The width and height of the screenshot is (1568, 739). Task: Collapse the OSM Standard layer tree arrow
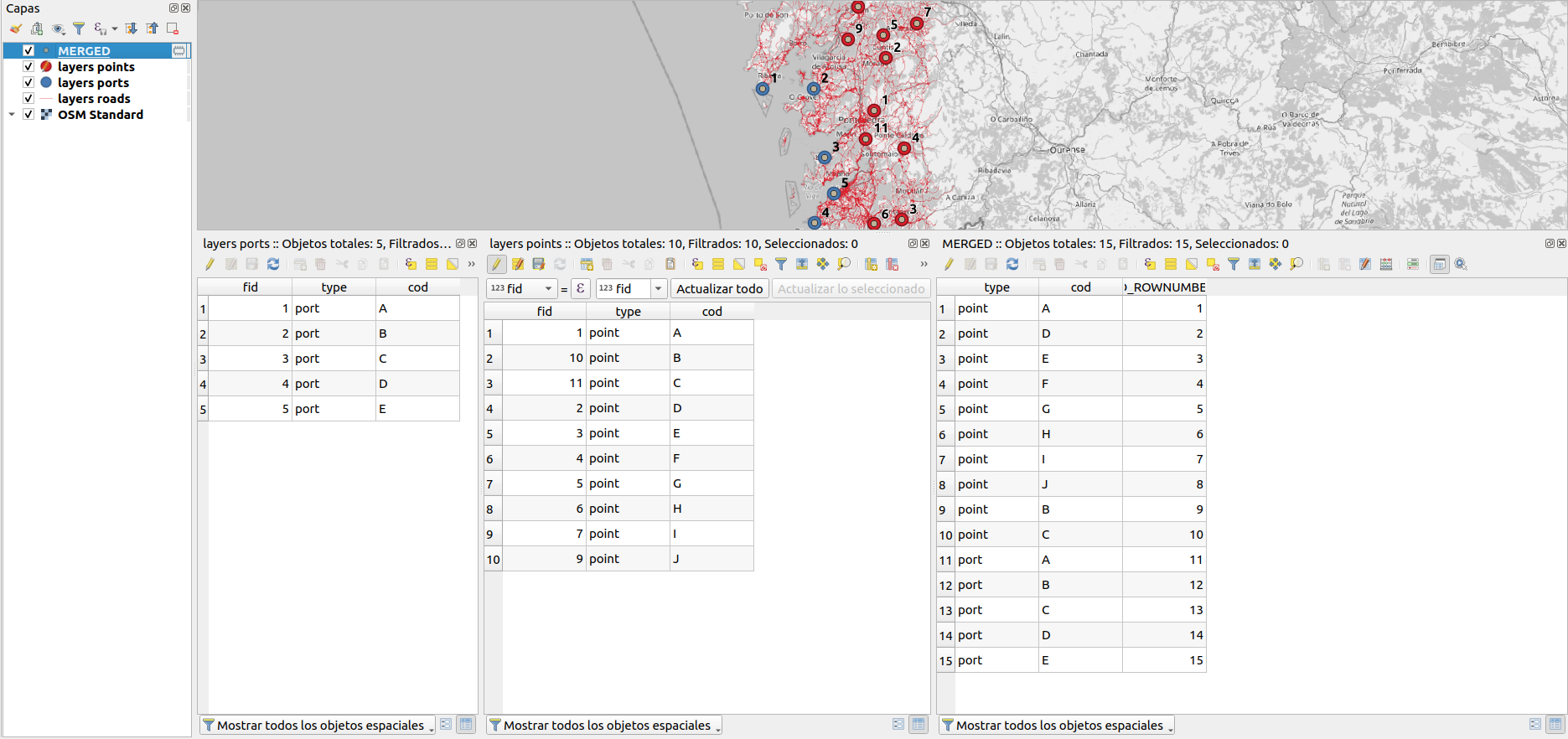(12, 114)
